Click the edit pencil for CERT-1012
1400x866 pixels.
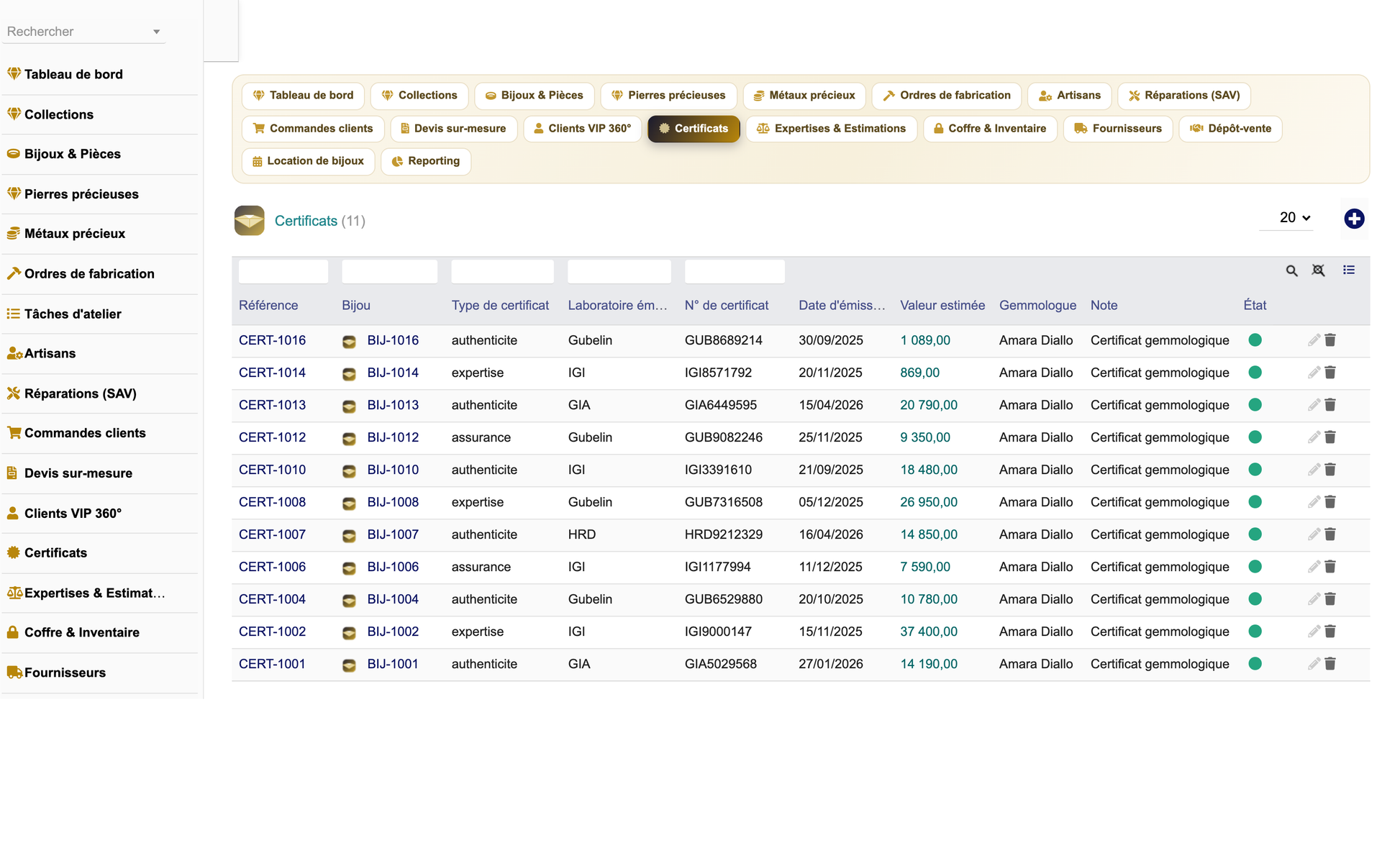[x=1314, y=437]
